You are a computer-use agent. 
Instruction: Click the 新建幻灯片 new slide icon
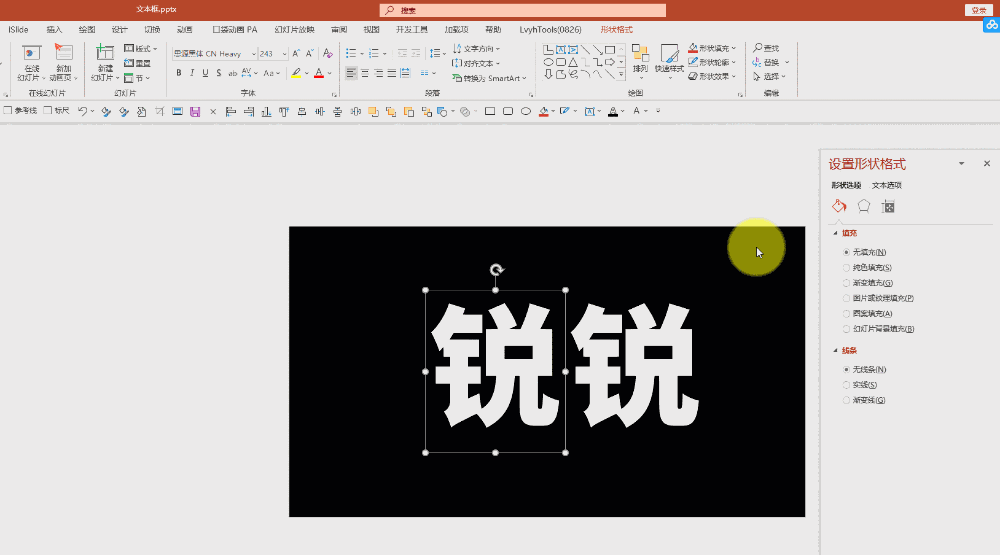tap(105, 53)
